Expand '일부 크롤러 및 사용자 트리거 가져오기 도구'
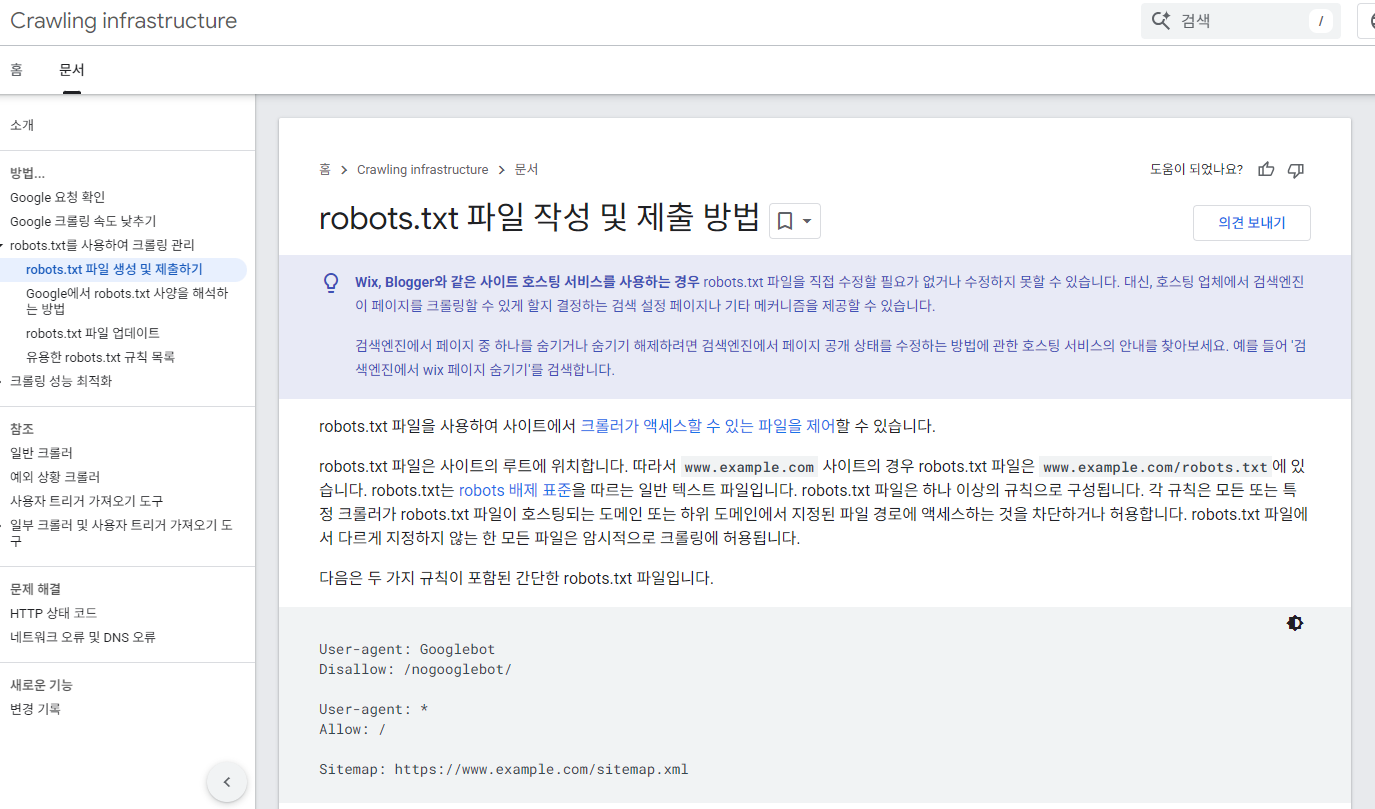The image size is (1375, 809). pyautogui.click(x=3, y=525)
